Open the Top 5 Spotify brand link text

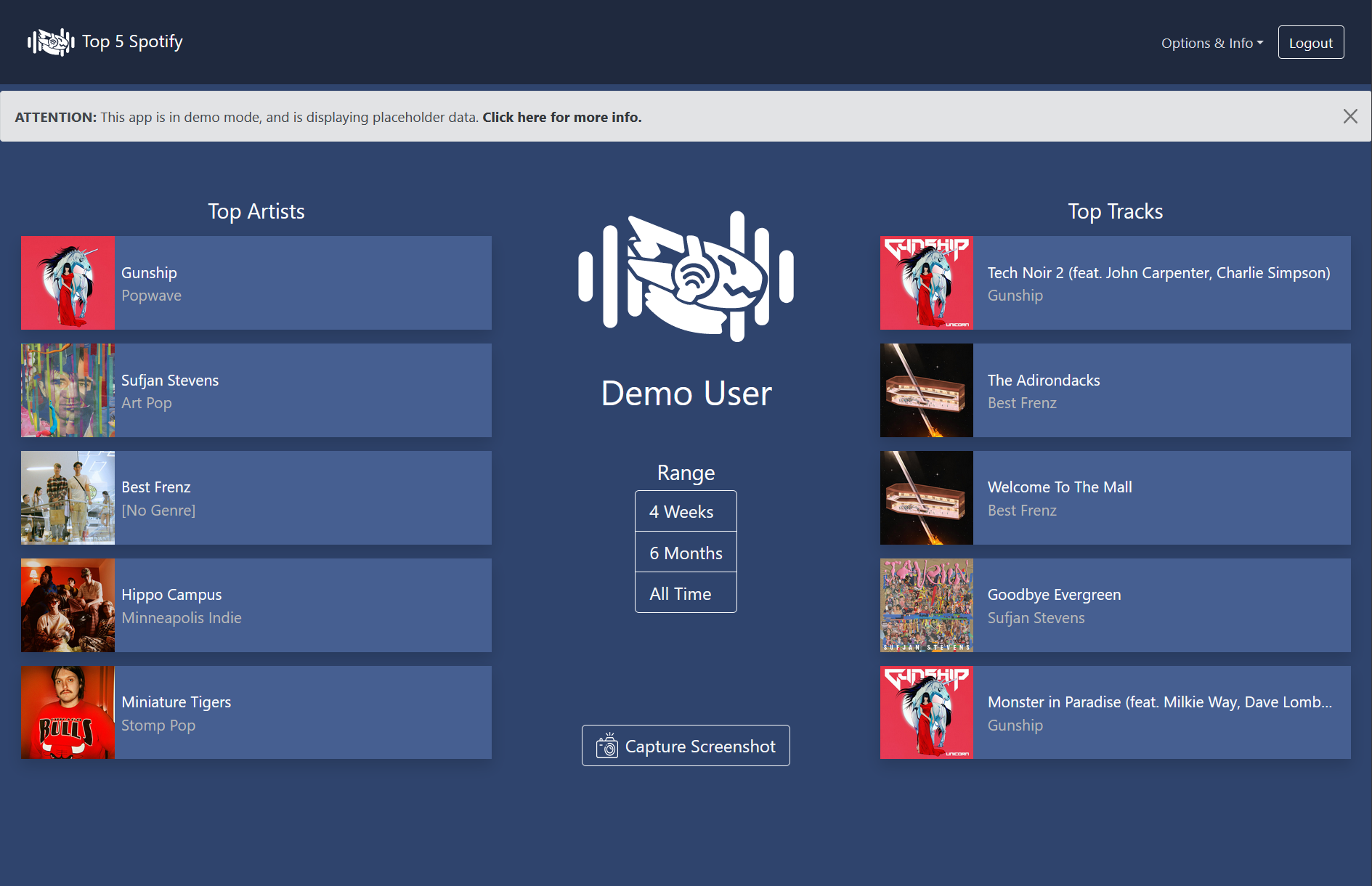pyautogui.click(x=132, y=42)
